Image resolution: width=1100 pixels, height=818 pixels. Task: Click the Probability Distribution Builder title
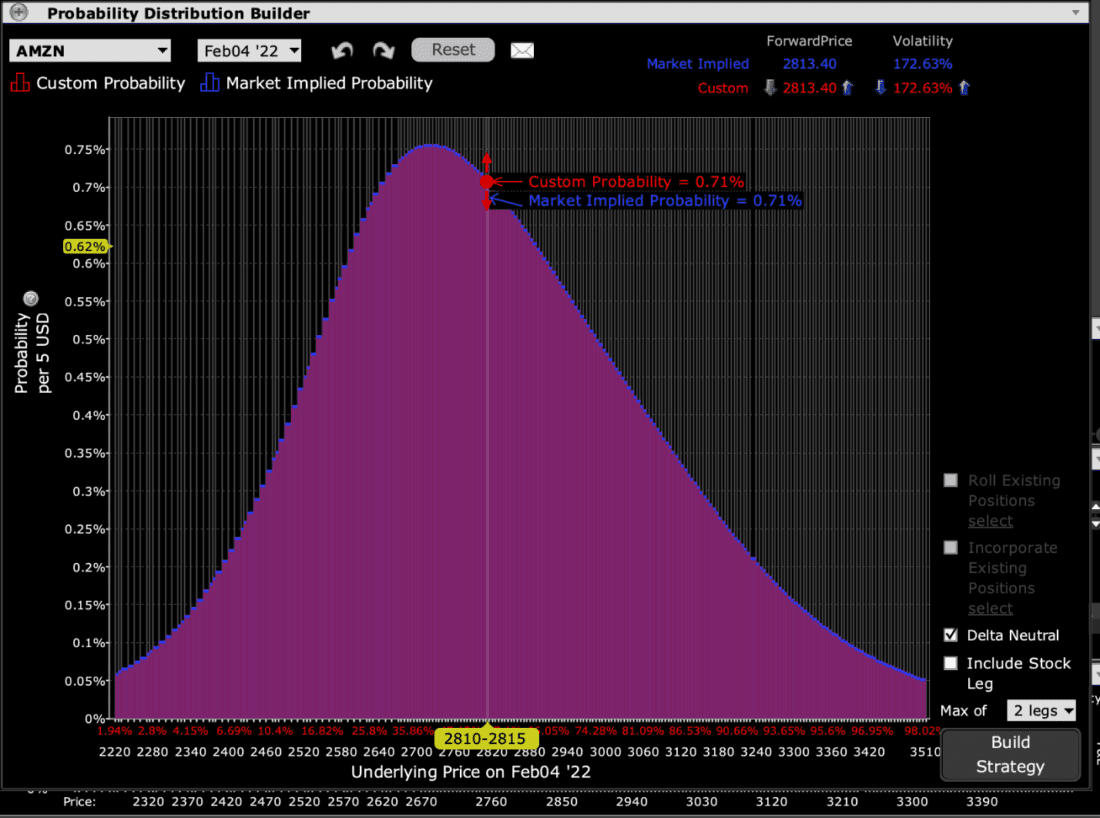[x=178, y=13]
